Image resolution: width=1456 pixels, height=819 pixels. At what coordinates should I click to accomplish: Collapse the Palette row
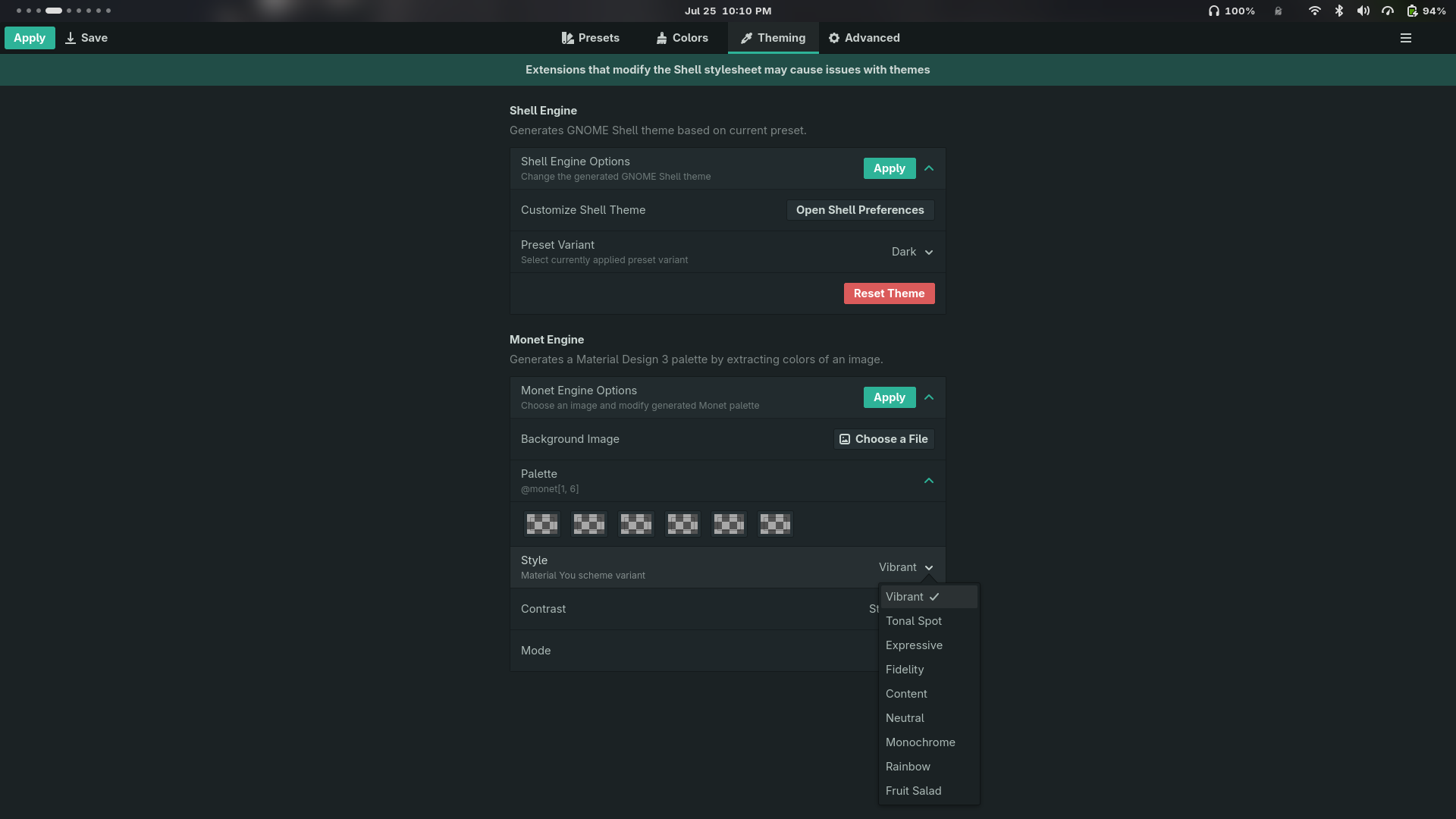929,481
